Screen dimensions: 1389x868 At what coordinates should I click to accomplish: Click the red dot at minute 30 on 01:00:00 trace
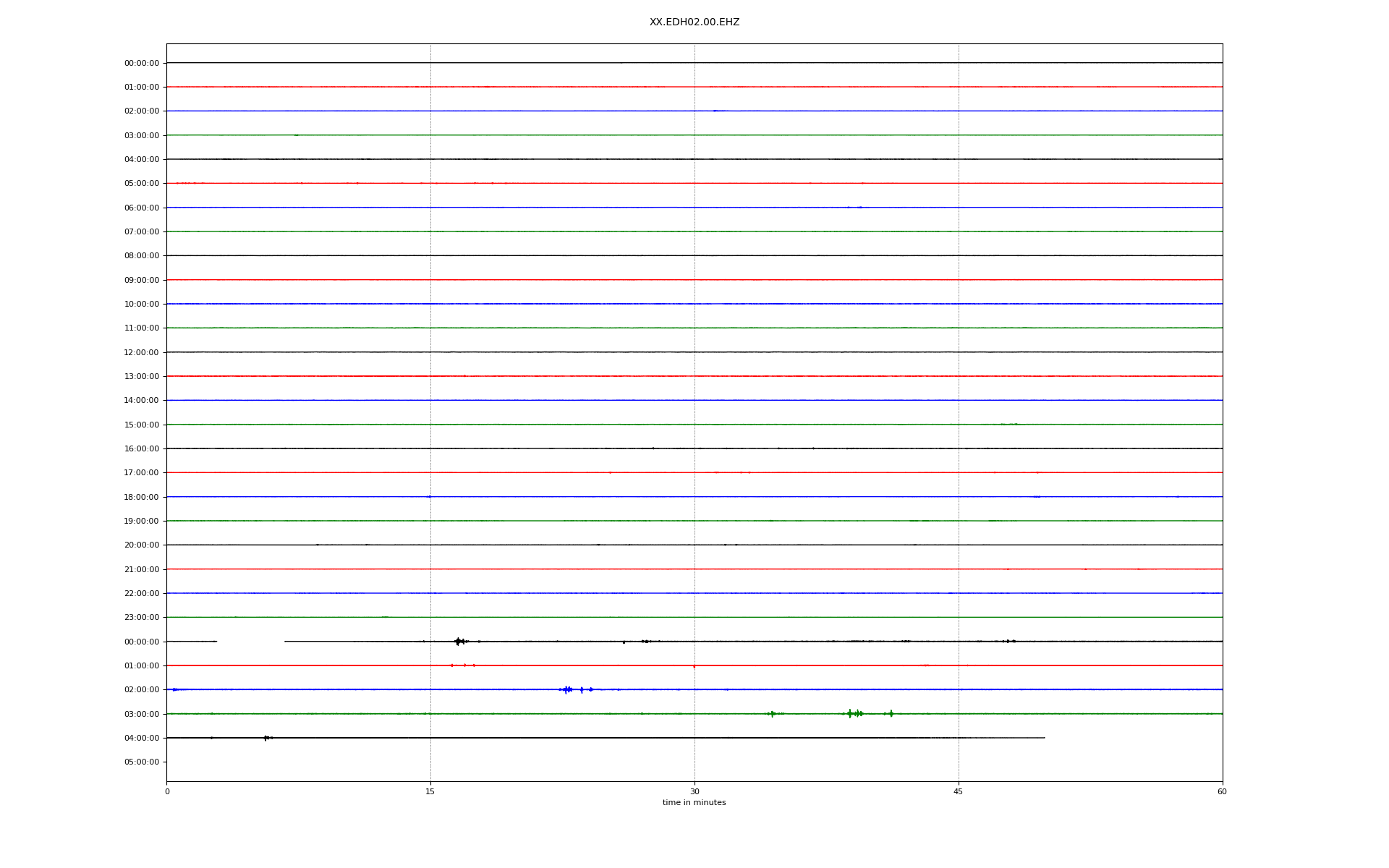pyautogui.click(x=694, y=666)
